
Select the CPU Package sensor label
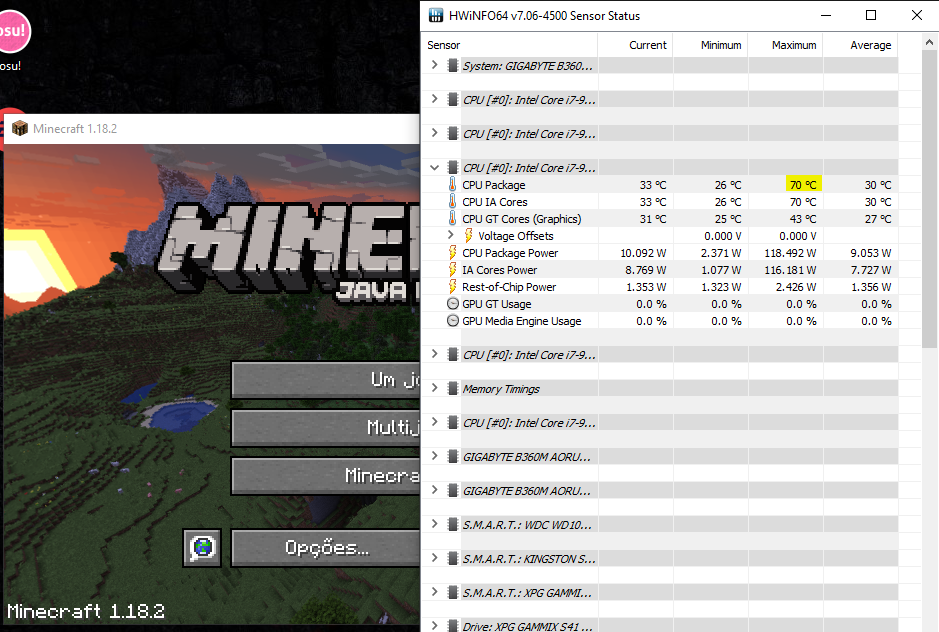click(x=493, y=185)
